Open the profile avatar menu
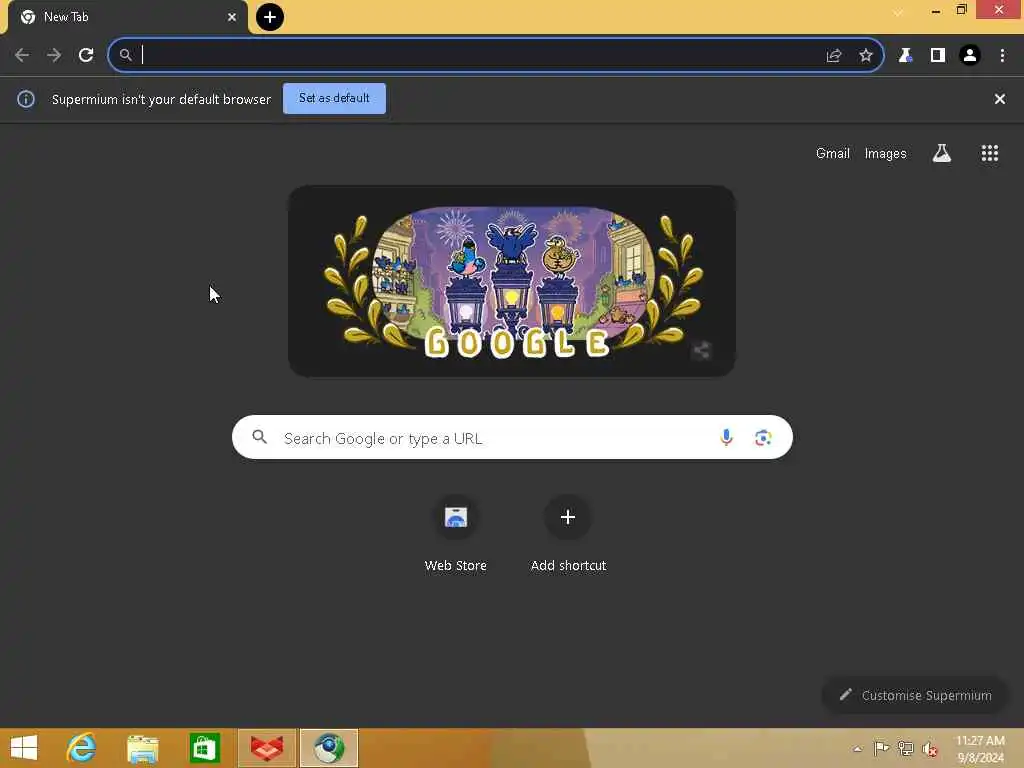Screen dimensions: 1024x768 pyautogui.click(x=970, y=56)
